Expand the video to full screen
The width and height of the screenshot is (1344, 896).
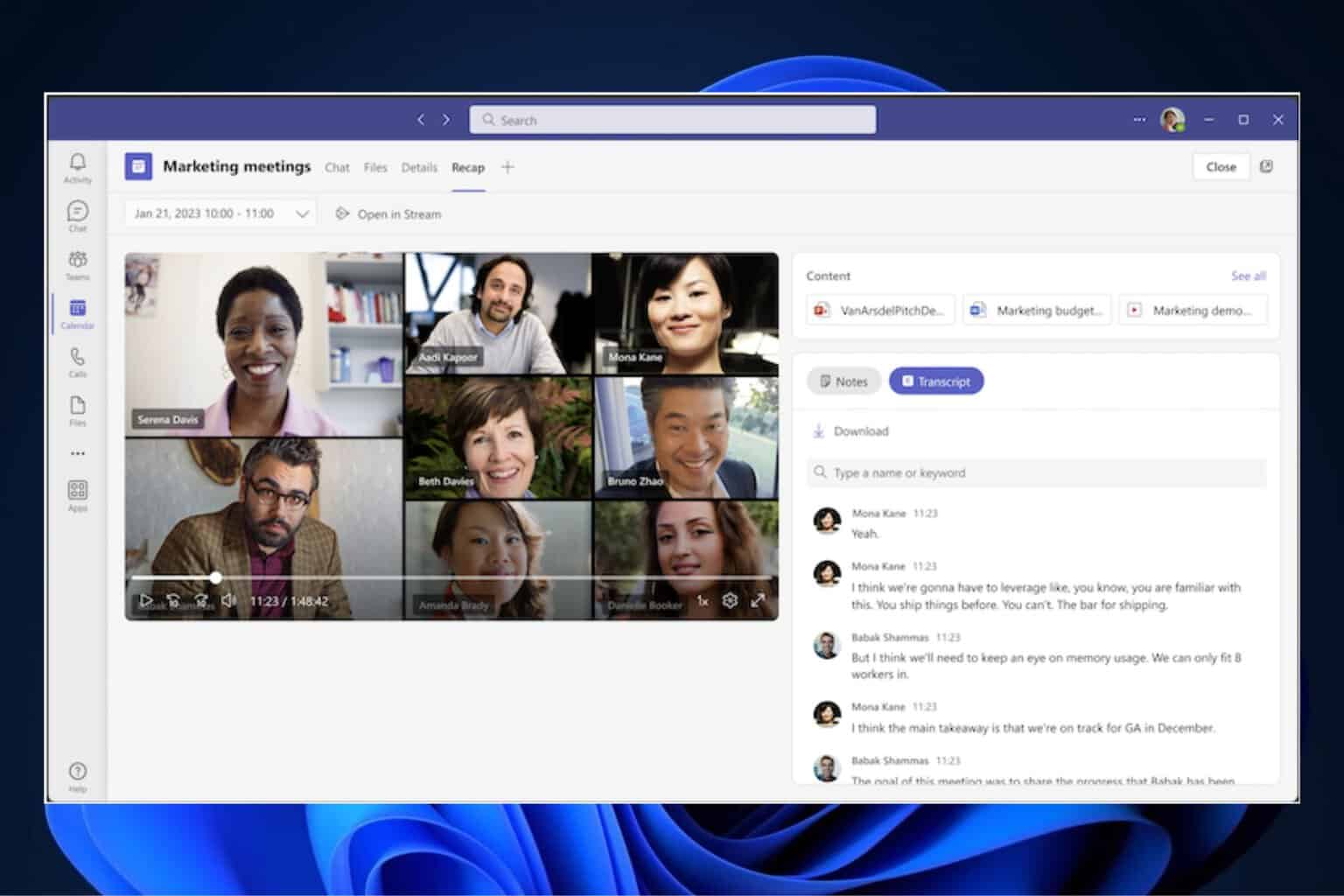pos(758,600)
